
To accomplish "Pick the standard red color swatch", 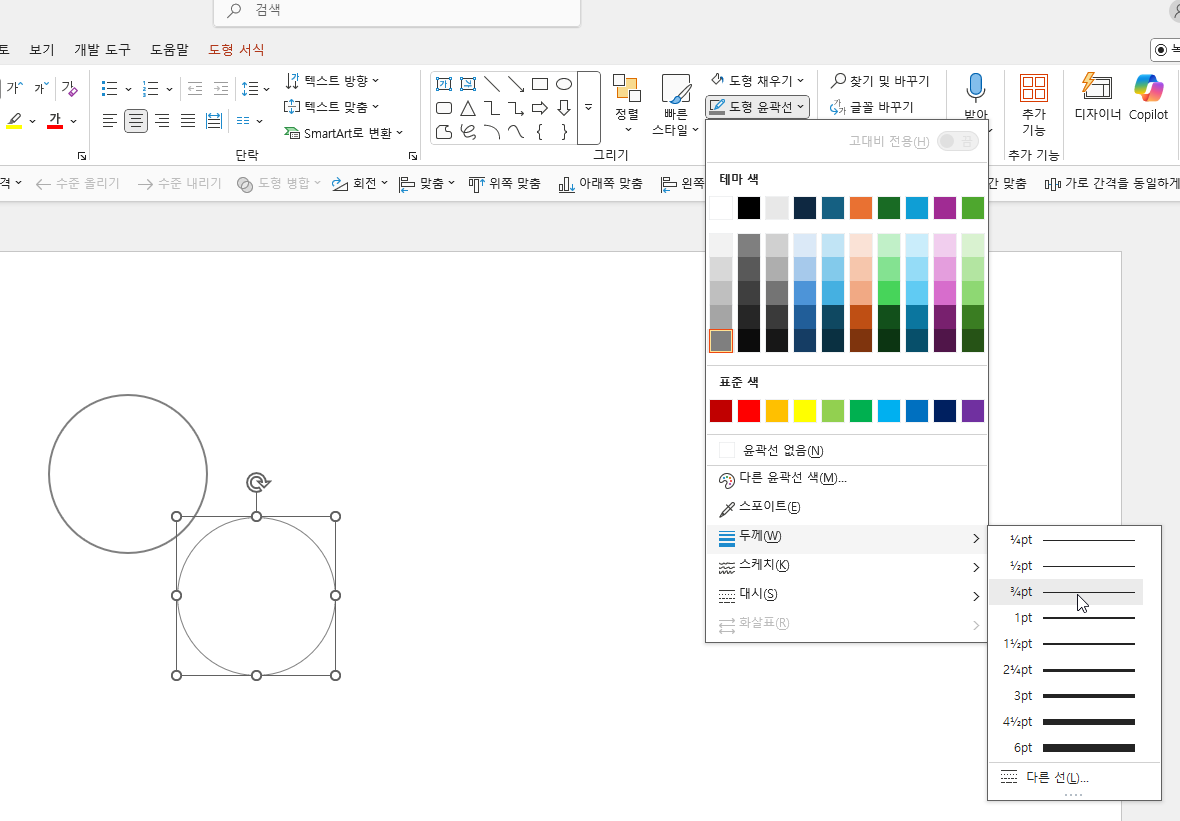I will pos(749,411).
